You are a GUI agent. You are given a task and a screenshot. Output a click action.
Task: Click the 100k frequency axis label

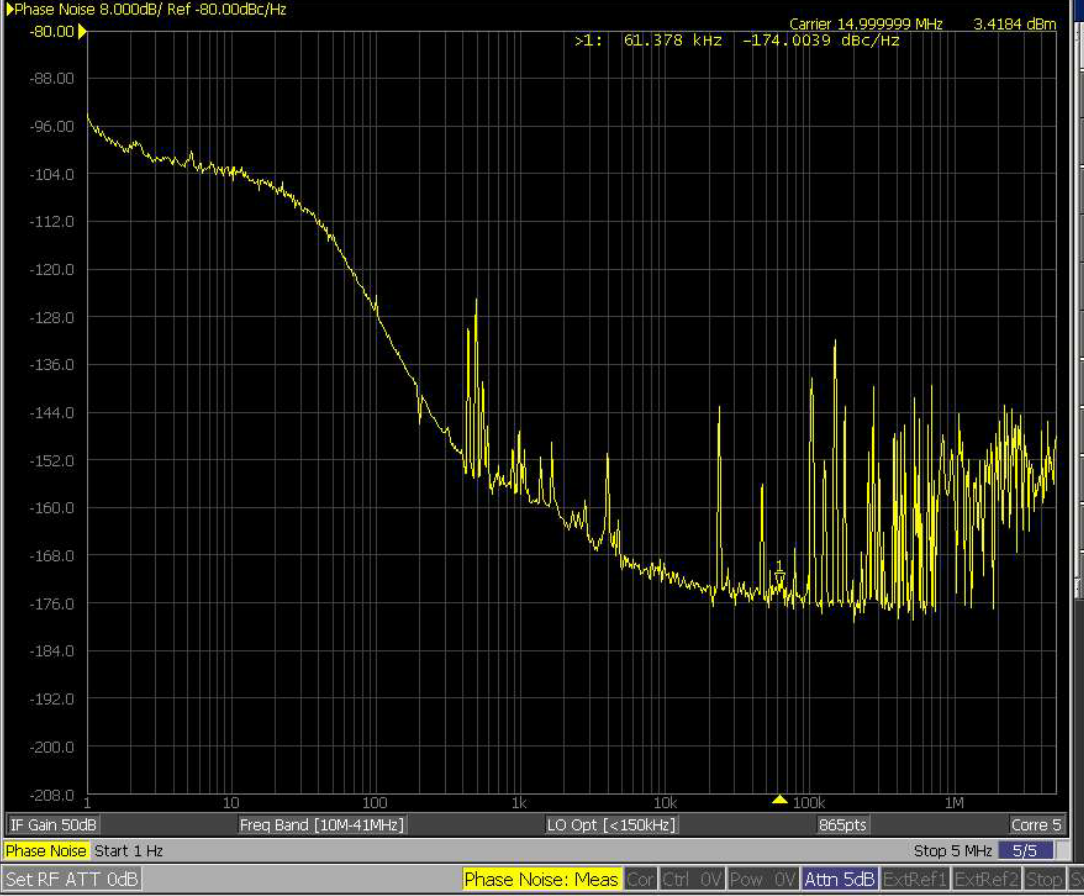(x=809, y=803)
